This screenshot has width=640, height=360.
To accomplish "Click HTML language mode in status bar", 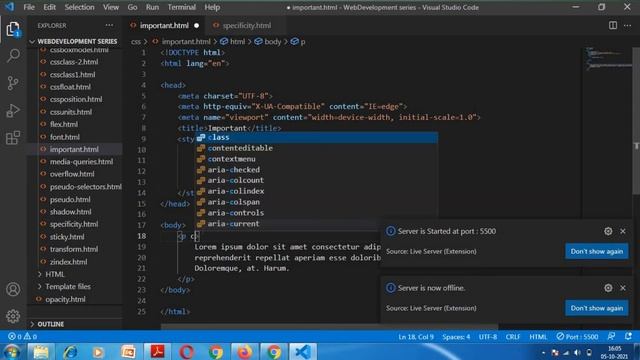I will pyautogui.click(x=538, y=337).
